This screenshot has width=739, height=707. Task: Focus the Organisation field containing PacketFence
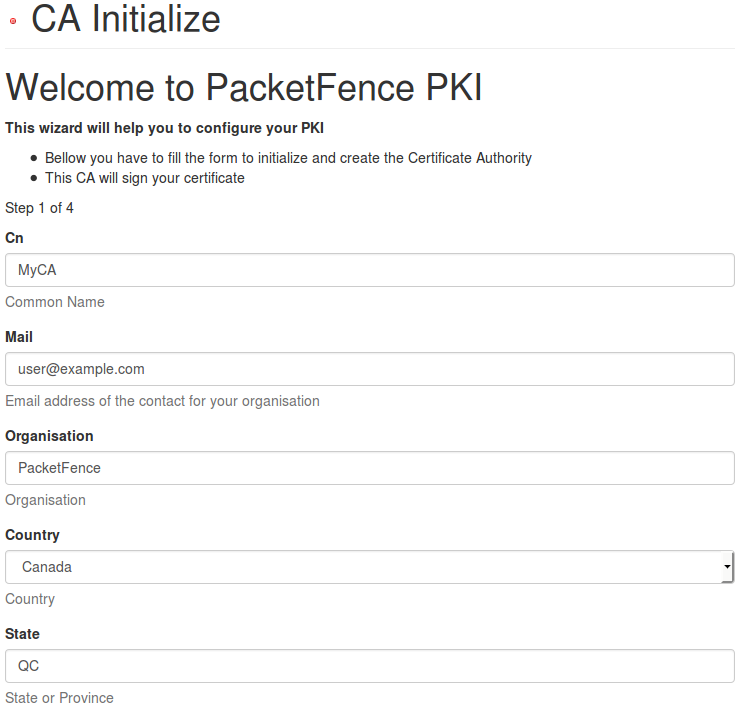point(370,468)
